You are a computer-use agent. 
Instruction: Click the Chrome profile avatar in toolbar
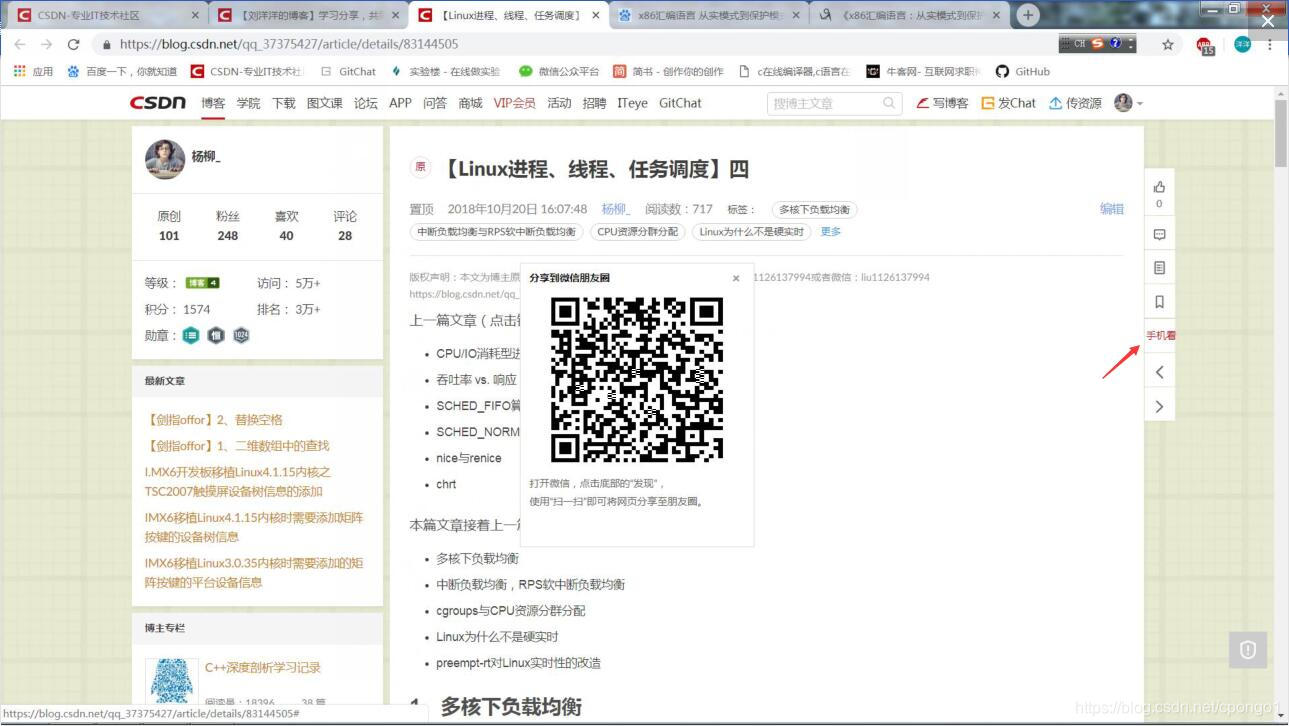click(x=1242, y=44)
